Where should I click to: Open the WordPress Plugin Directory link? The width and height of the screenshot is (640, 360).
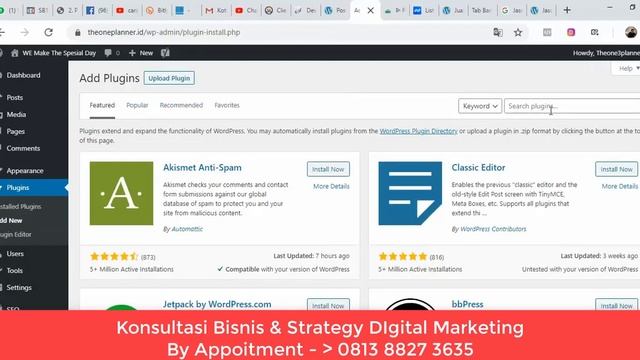coord(418,131)
